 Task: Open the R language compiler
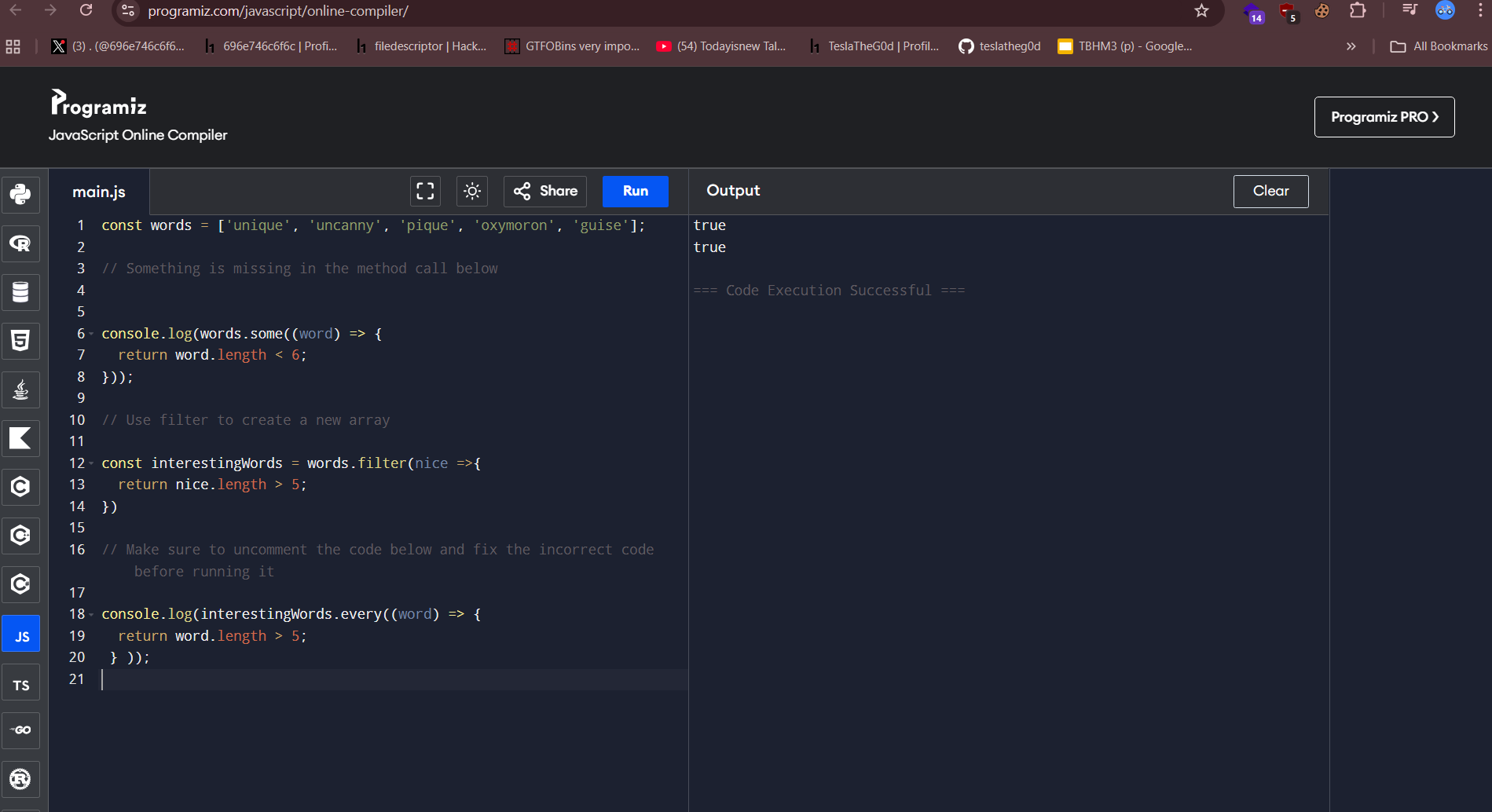[20, 243]
